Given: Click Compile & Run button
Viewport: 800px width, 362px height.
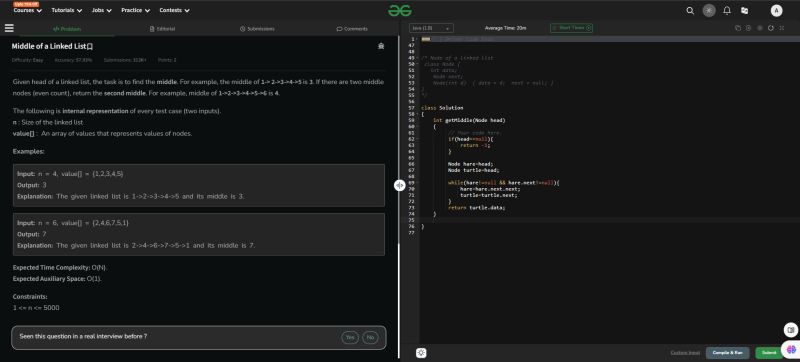Looking at the screenshot, I should 728,353.
